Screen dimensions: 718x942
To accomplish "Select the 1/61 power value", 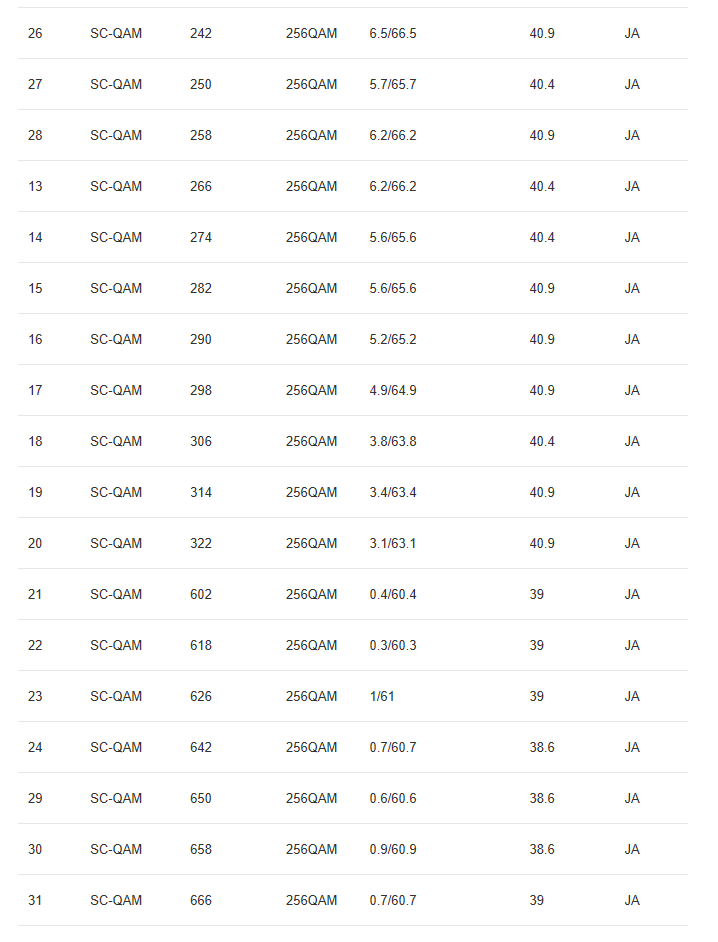I will pos(382,696).
